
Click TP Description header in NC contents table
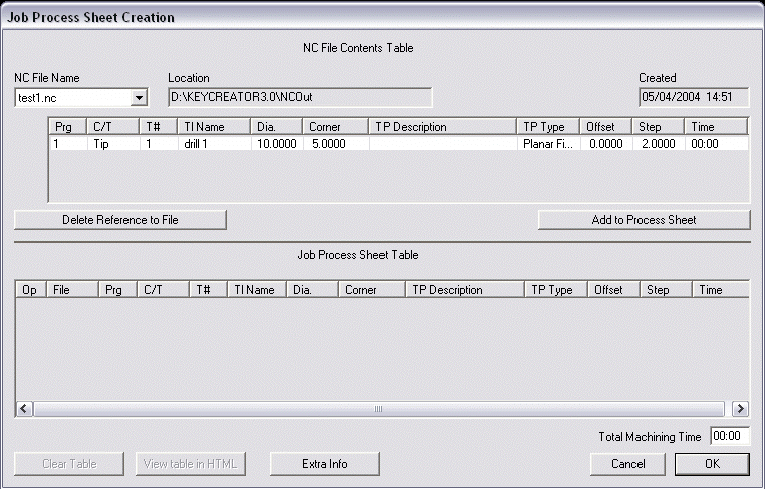[x=443, y=127]
